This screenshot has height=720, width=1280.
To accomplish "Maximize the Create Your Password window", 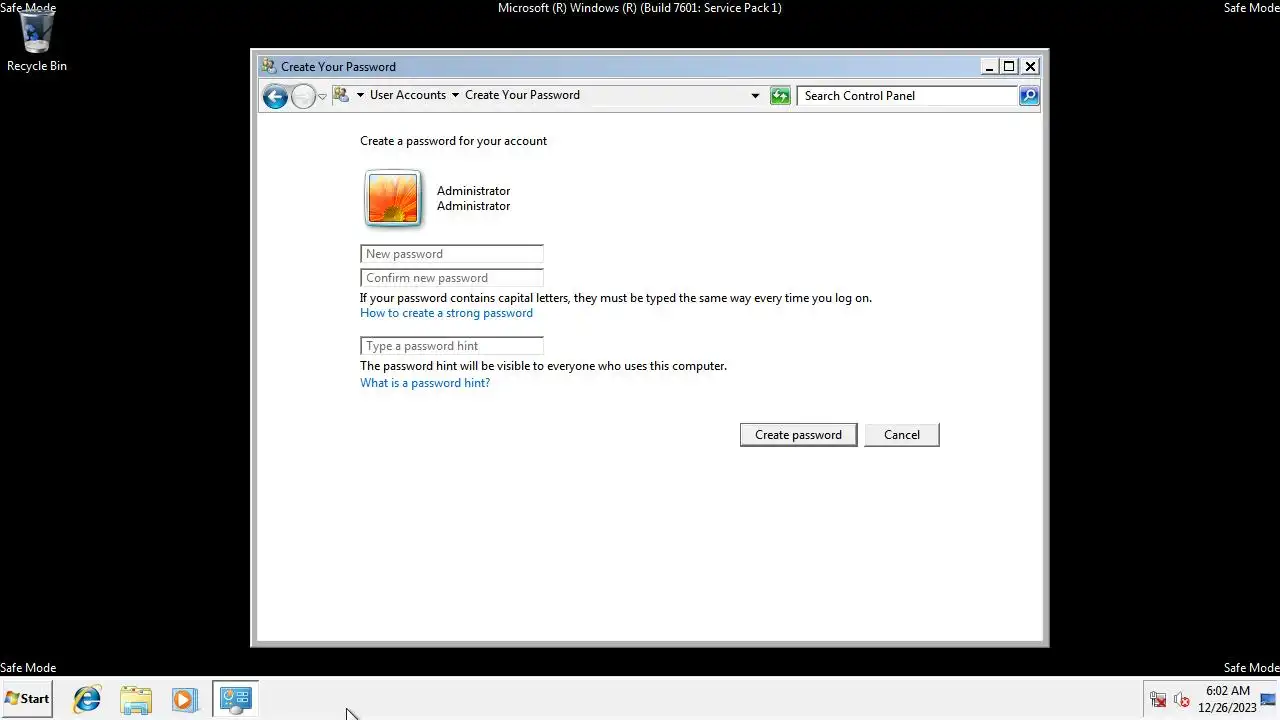I will [1009, 67].
